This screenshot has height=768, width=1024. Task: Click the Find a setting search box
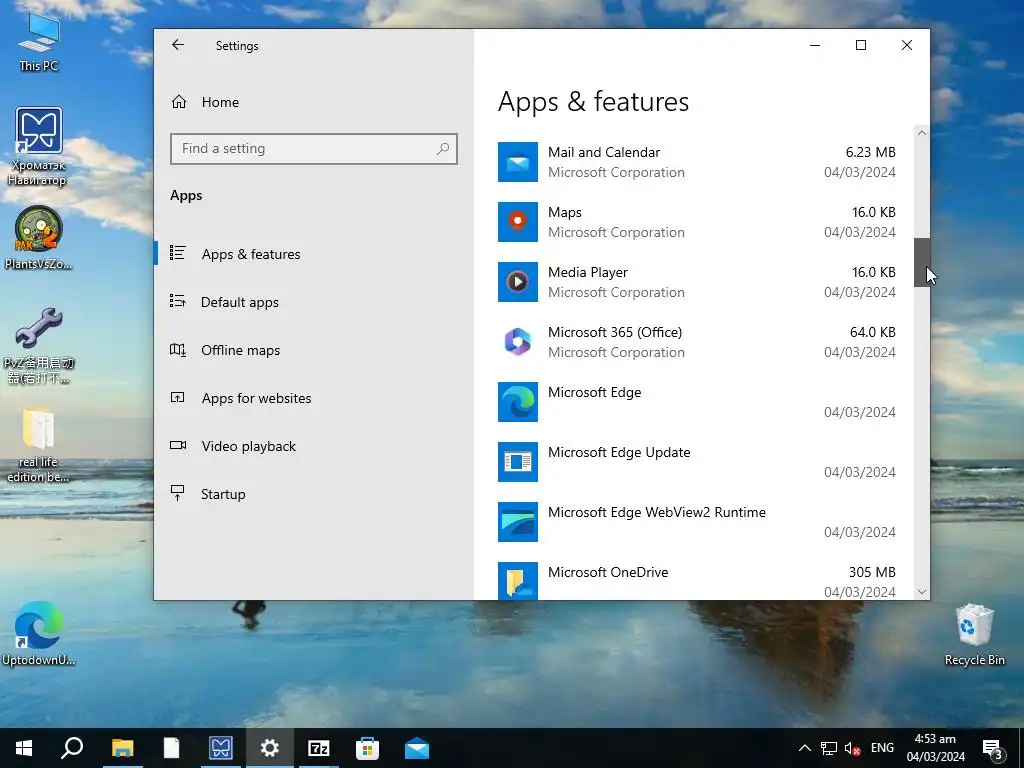click(313, 149)
